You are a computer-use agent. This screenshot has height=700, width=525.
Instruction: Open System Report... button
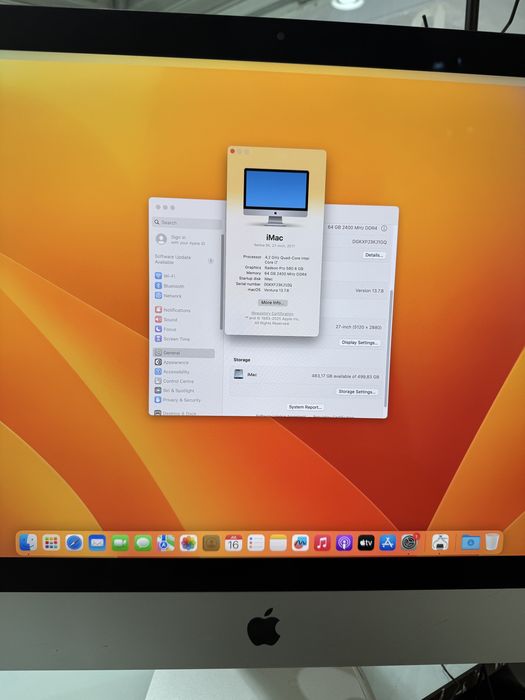[305, 407]
